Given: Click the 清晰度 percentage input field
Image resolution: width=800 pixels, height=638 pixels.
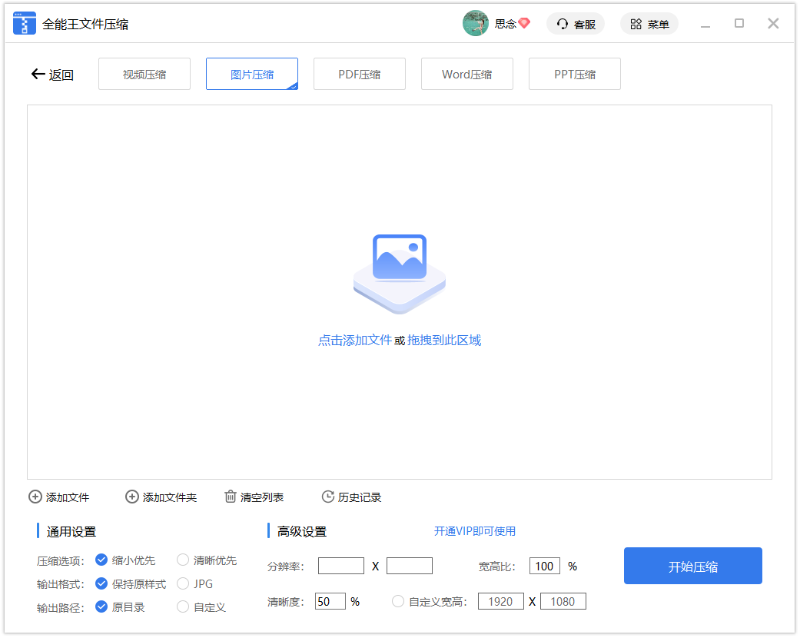Looking at the screenshot, I should [330, 602].
